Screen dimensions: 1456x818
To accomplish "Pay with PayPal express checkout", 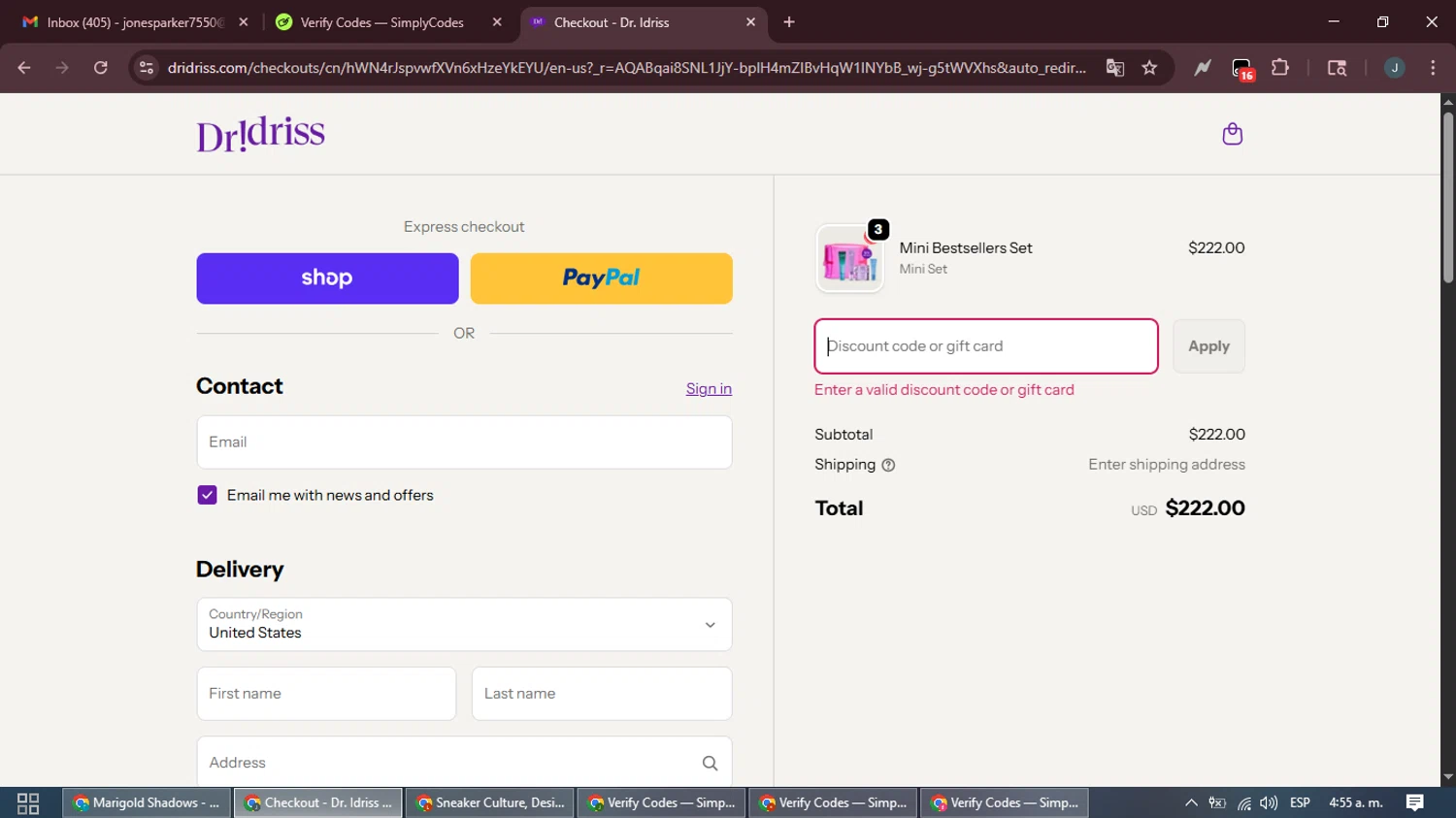I will pyautogui.click(x=601, y=278).
